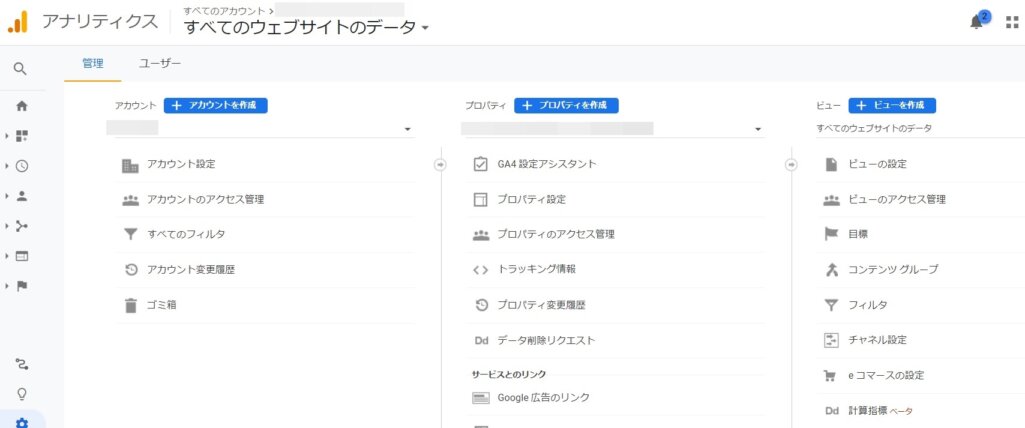Click the people icon beside アカウントのアクセス管理
1025x428 pixels.
(x=131, y=200)
